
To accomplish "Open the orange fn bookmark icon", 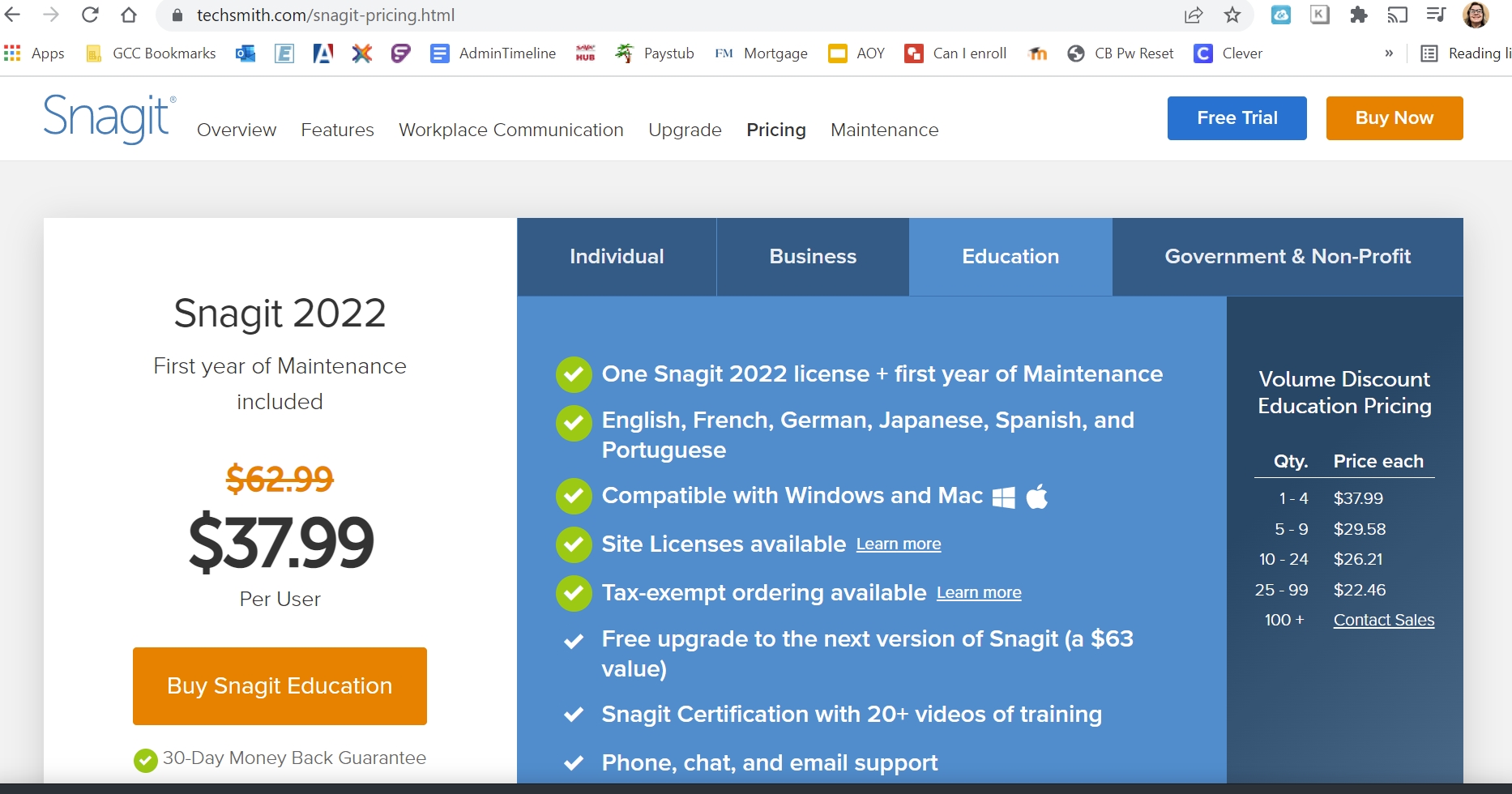I will (1037, 53).
